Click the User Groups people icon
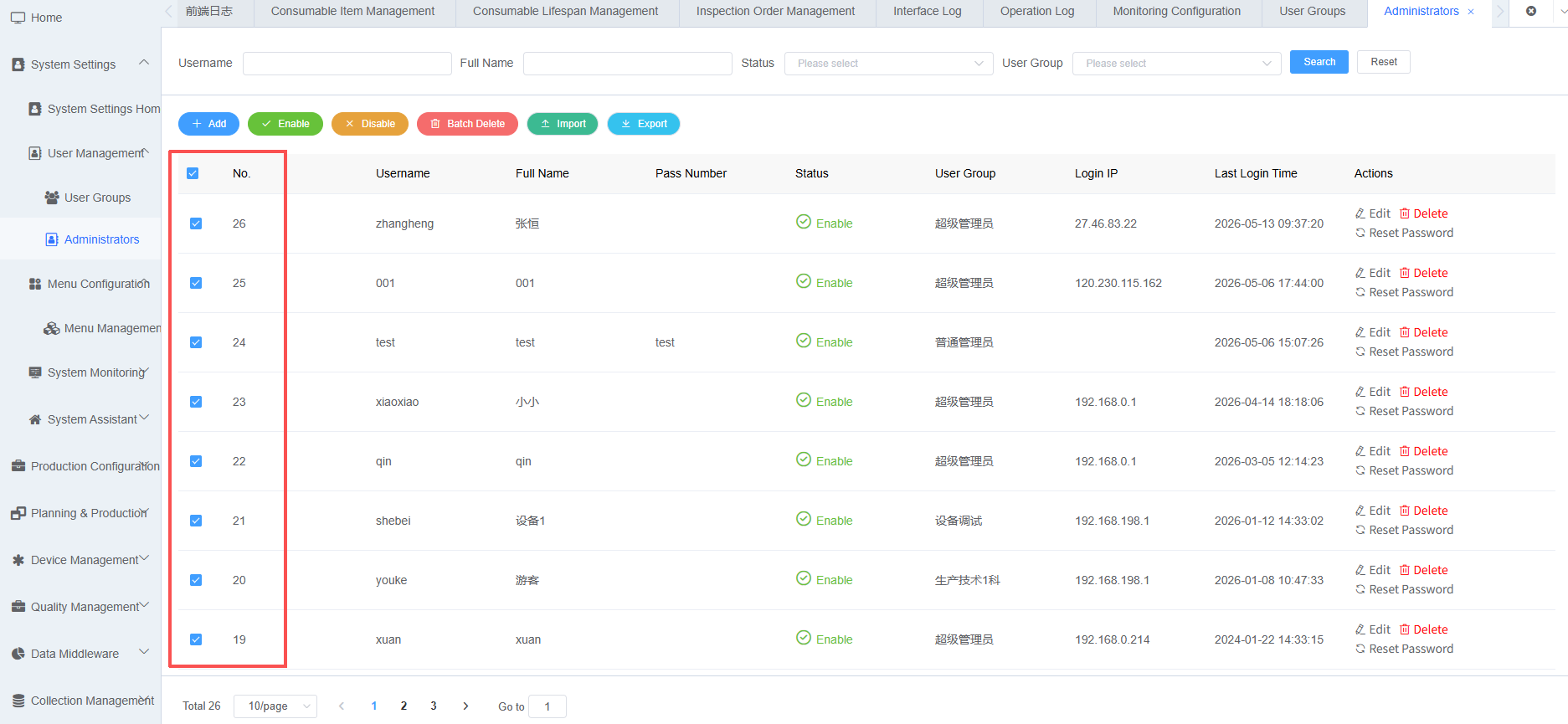This screenshot has height=724, width=1568. coord(52,198)
